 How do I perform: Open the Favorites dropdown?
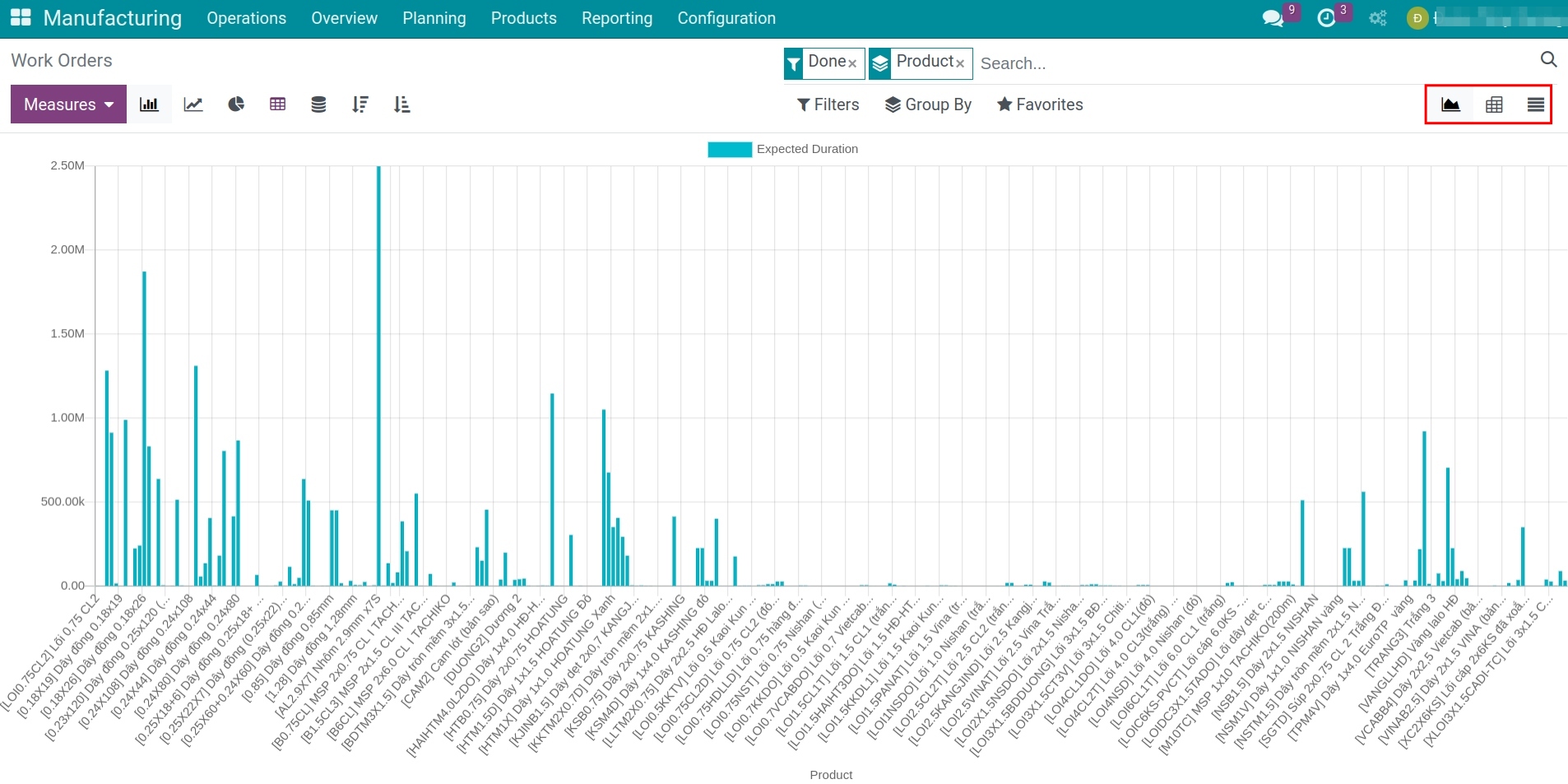point(1040,104)
